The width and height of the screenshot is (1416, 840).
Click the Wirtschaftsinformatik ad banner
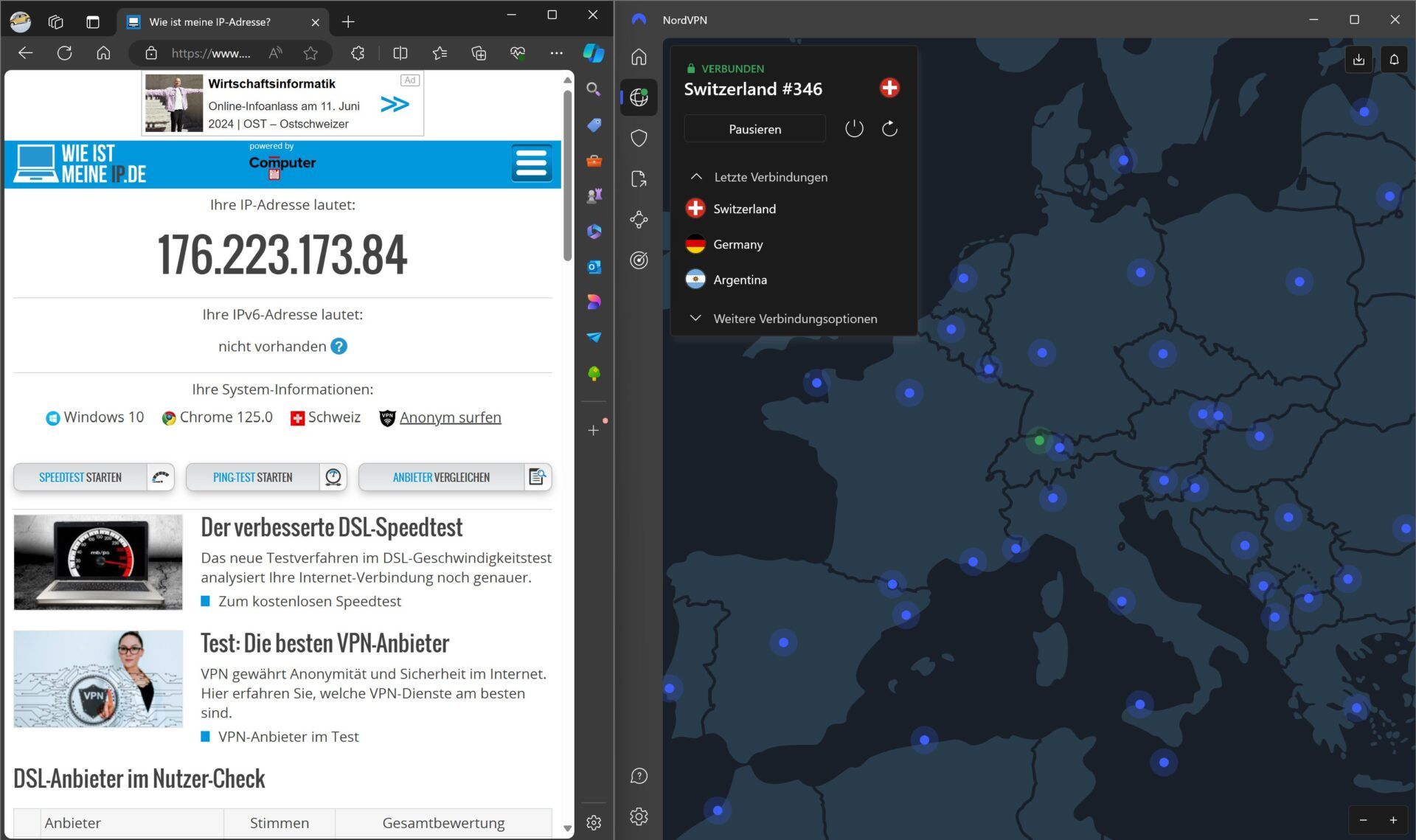[282, 103]
